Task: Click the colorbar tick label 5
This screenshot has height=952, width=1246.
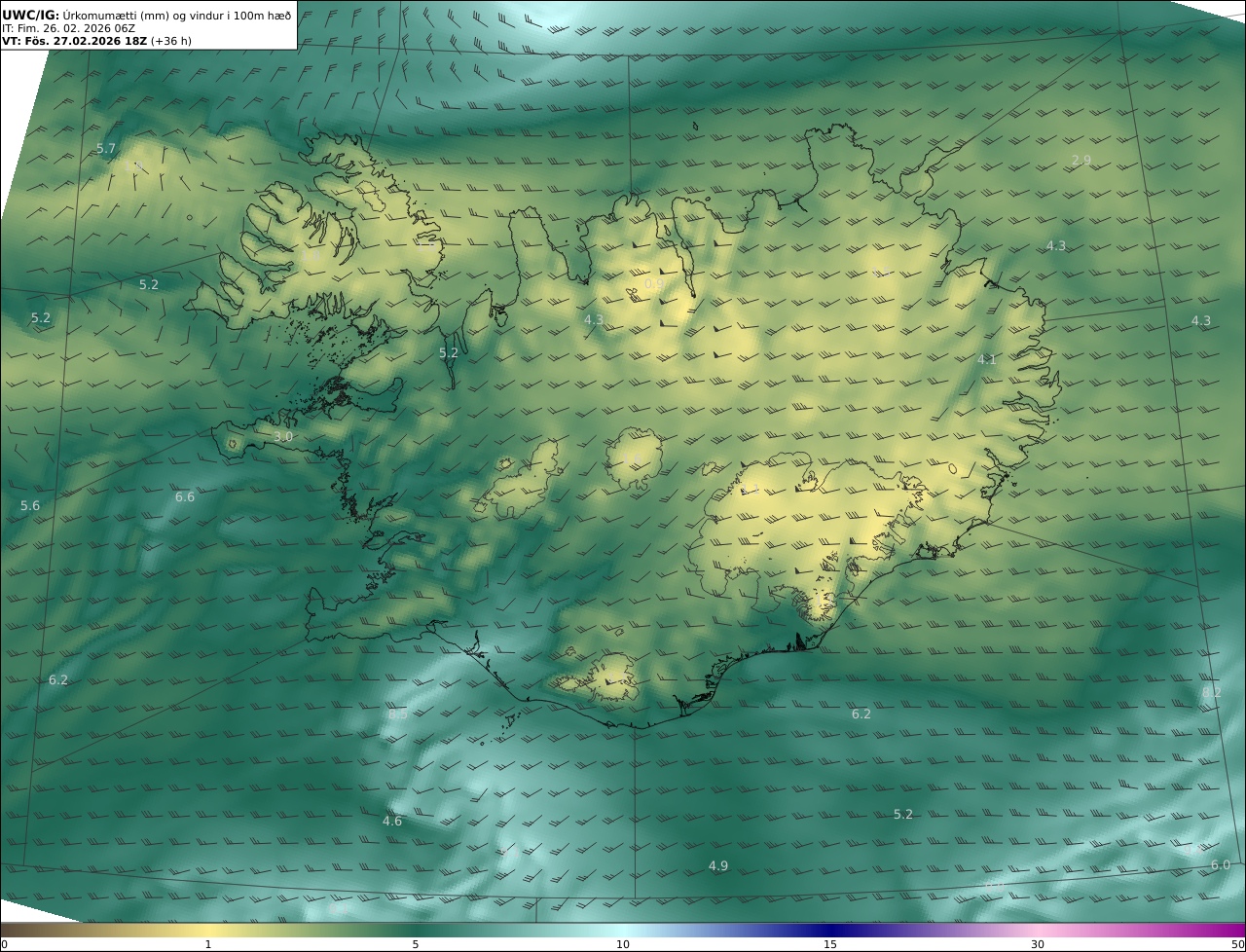Action: tap(416, 944)
